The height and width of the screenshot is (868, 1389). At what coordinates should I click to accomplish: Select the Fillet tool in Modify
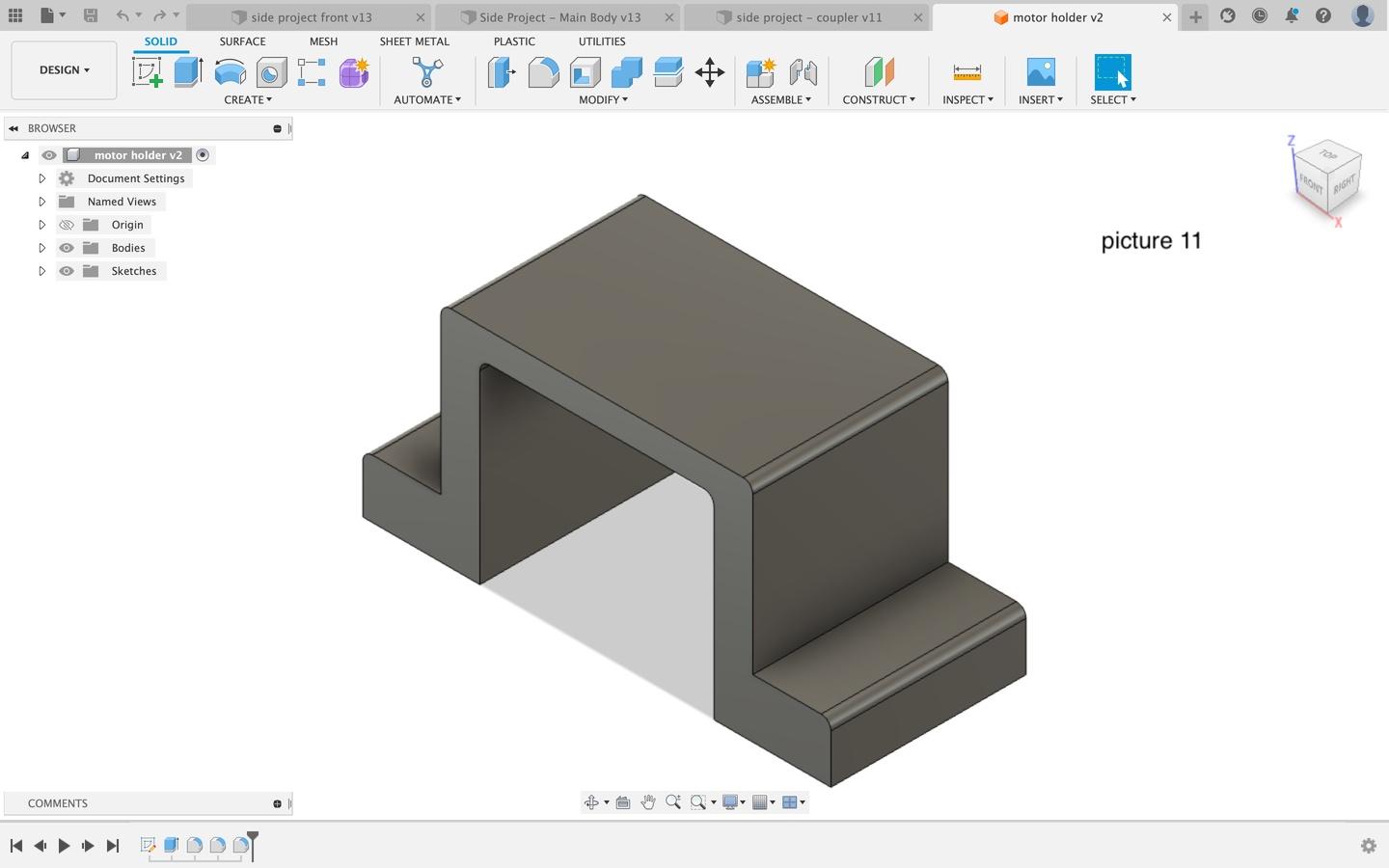pos(543,72)
